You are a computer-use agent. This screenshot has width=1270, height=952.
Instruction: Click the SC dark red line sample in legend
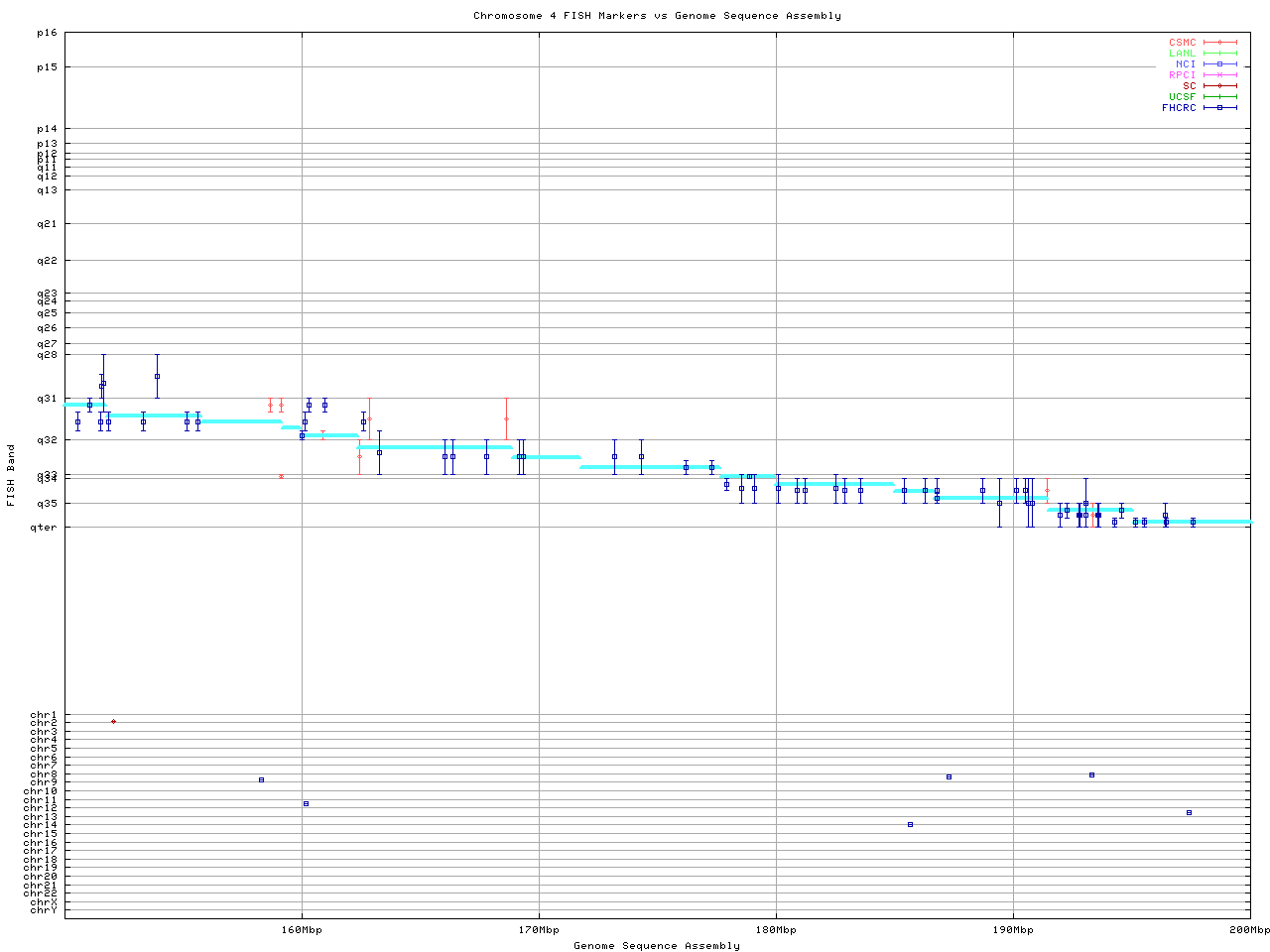point(1219,85)
